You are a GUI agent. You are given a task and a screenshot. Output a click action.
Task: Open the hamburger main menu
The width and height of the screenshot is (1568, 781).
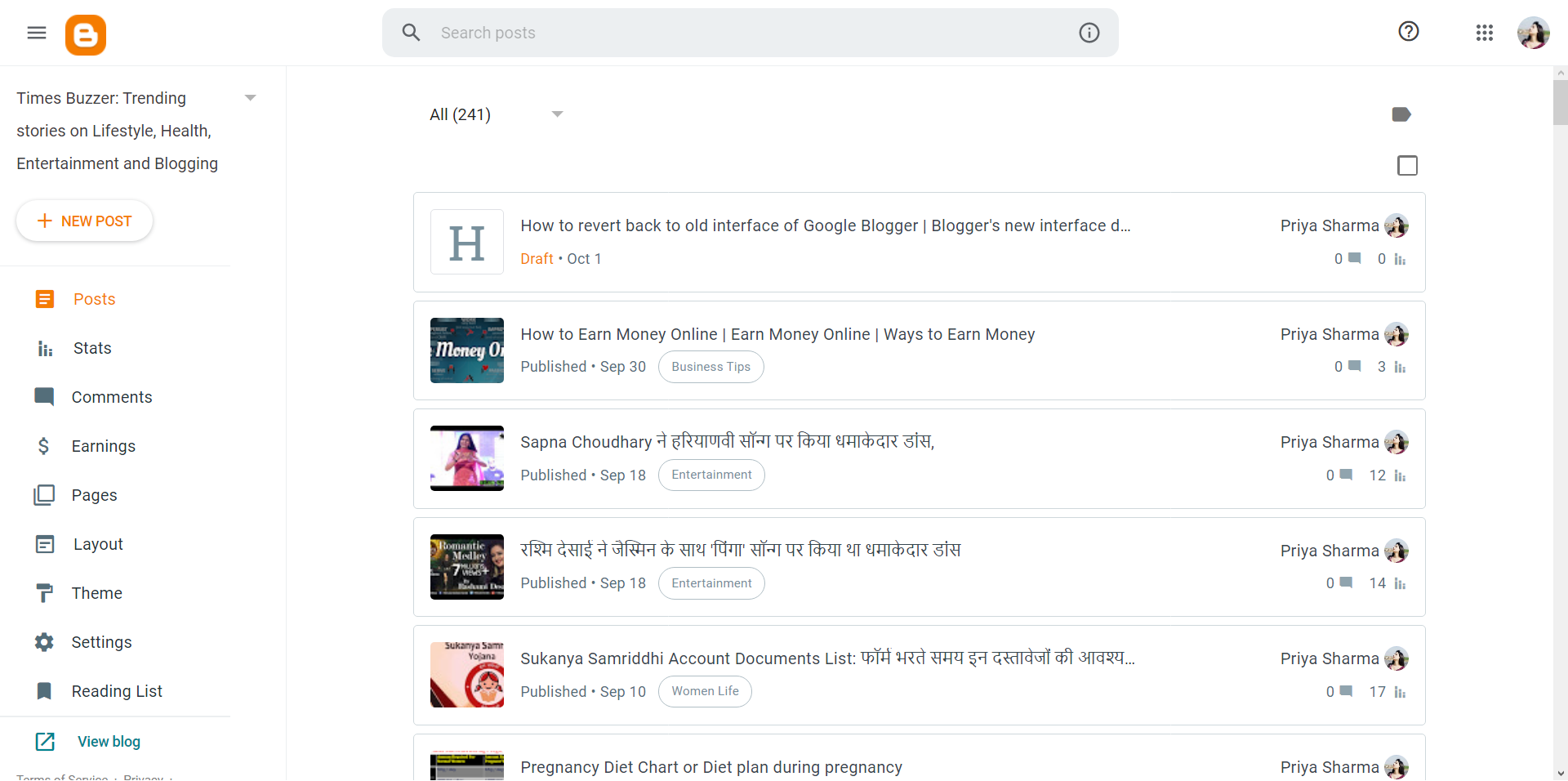pyautogui.click(x=37, y=33)
